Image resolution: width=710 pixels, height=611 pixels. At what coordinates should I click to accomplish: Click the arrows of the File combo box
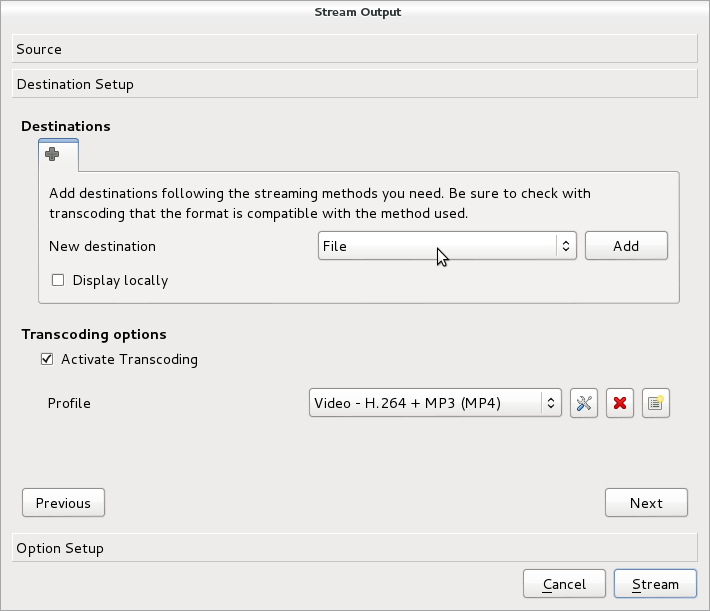tap(566, 246)
